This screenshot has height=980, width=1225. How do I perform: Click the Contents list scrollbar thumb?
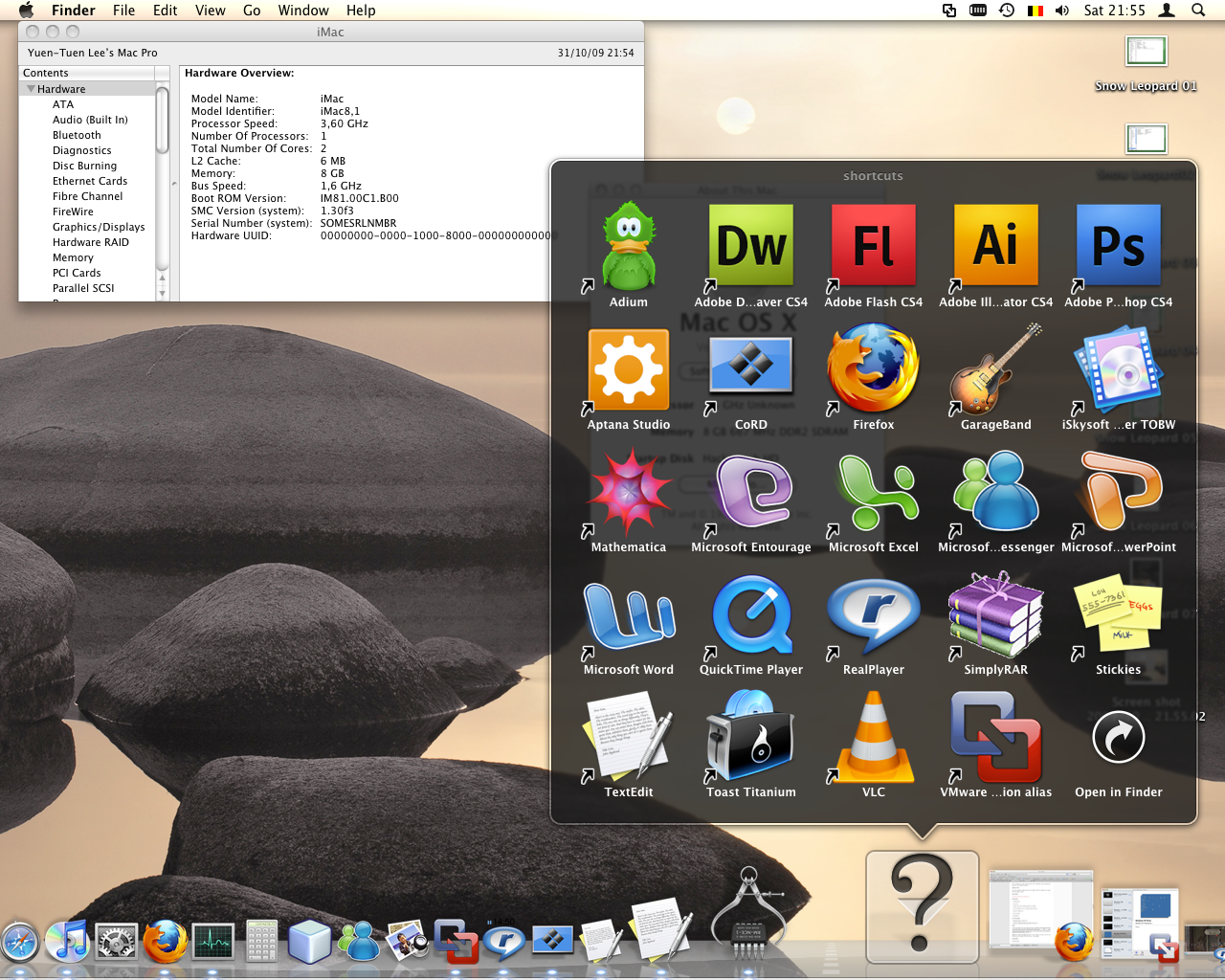coord(162,120)
